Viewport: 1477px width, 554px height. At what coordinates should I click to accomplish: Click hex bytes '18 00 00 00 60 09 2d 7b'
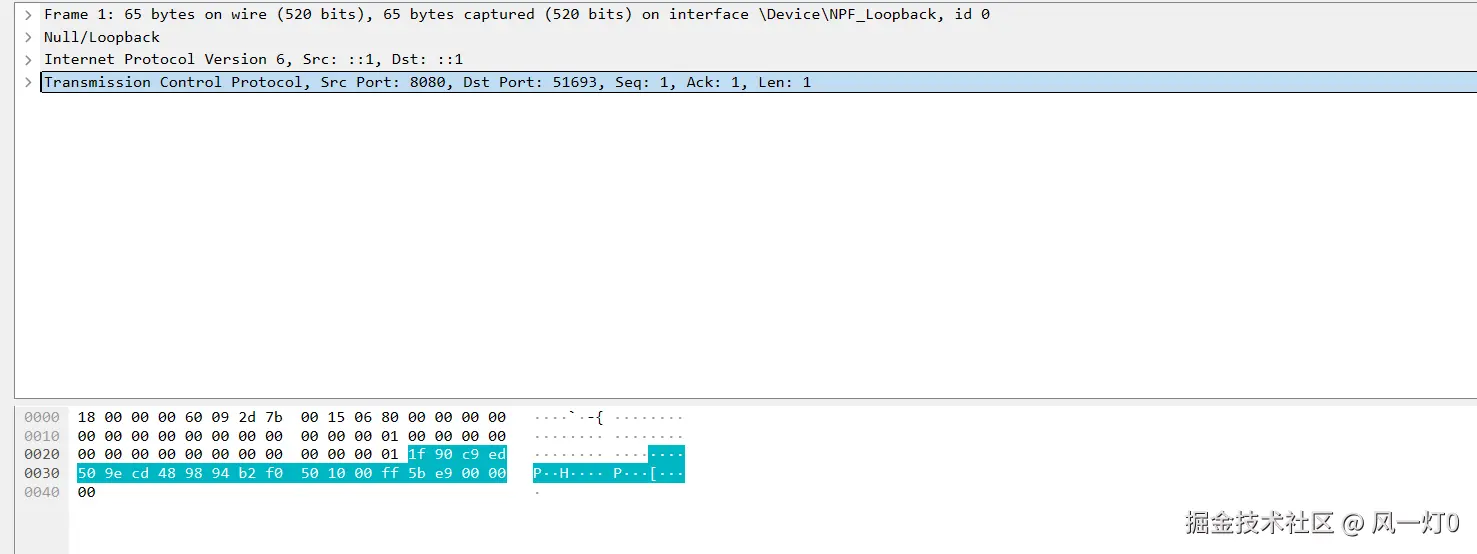(180, 417)
